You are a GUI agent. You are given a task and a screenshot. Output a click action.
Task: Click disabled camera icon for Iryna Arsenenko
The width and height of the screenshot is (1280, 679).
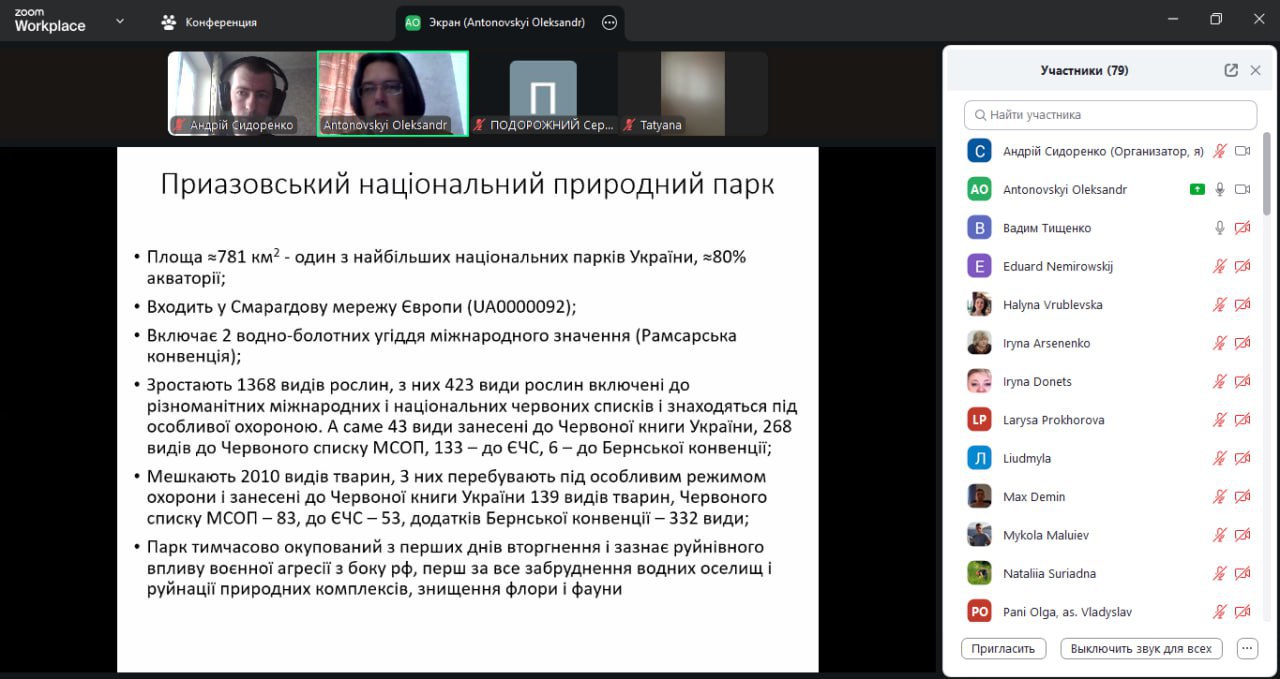coord(1243,343)
